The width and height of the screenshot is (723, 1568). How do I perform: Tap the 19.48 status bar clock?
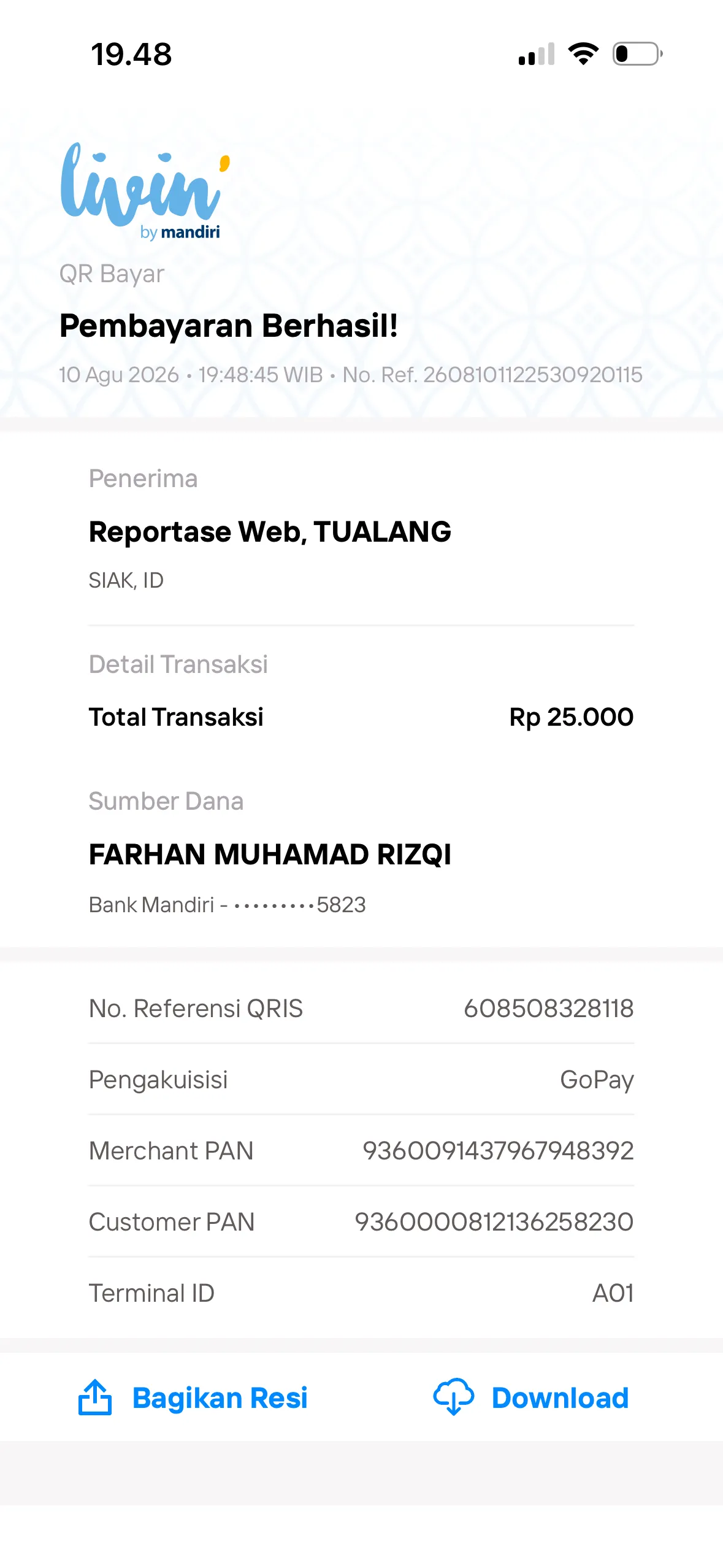pos(131,55)
